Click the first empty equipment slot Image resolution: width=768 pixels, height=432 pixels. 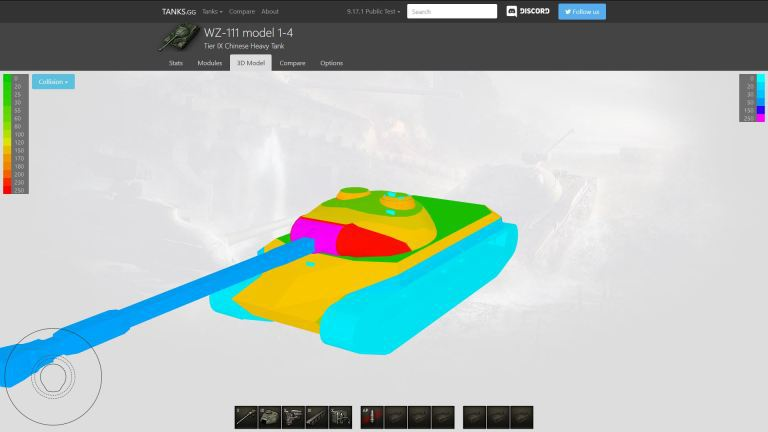click(474, 417)
